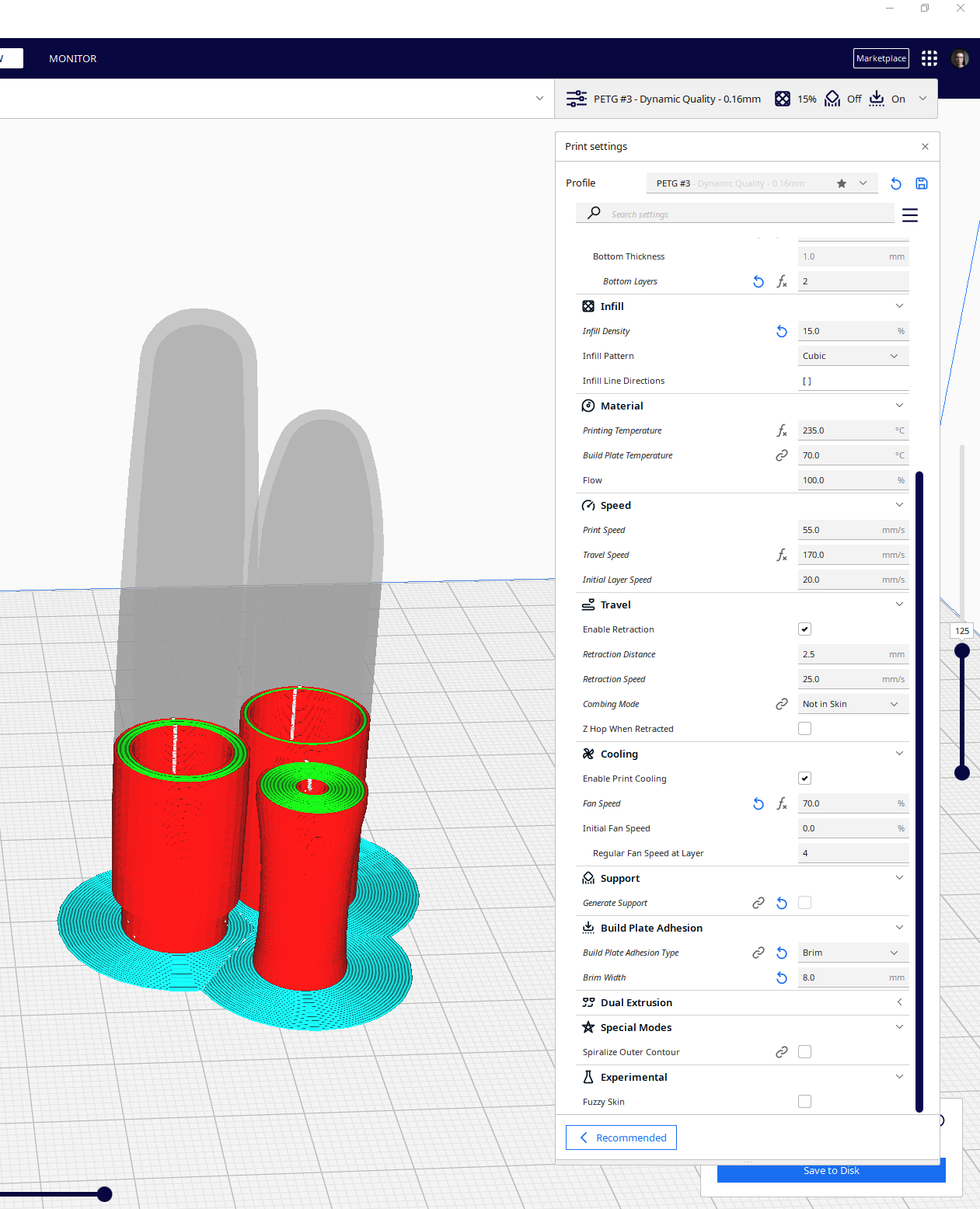Click the Recommended button
The height and width of the screenshot is (1209, 980).
point(622,1138)
